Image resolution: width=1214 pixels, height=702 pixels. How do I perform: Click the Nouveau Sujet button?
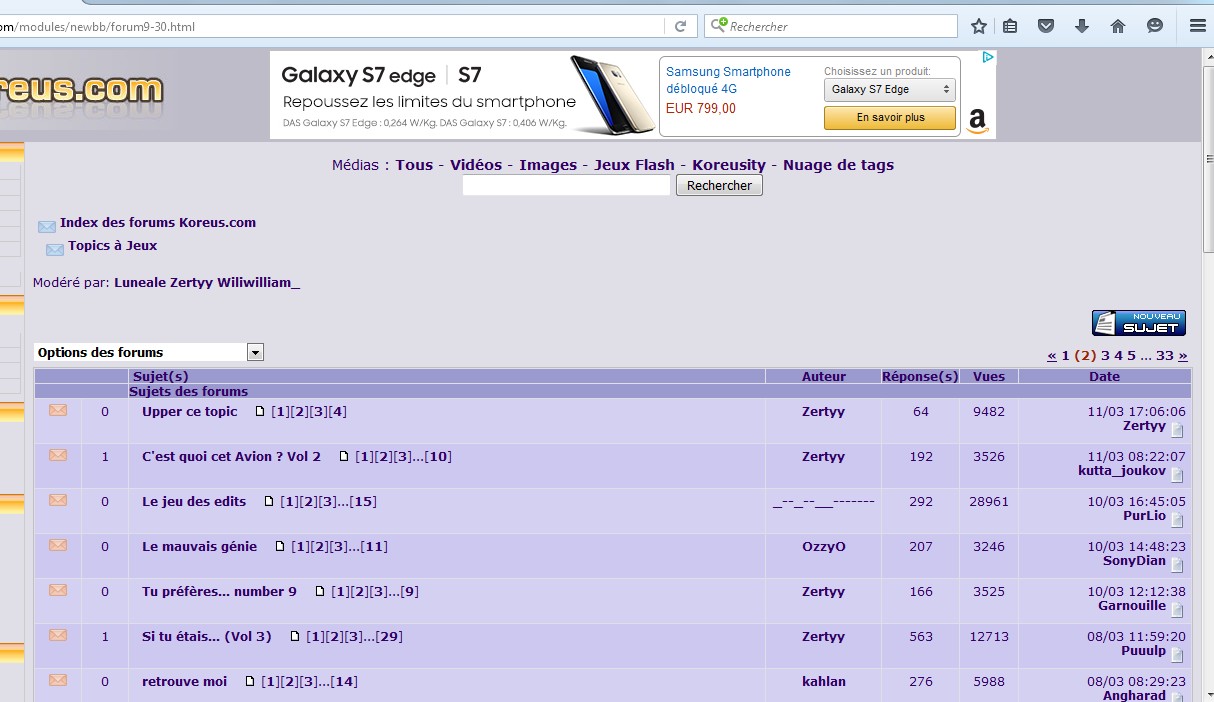(x=1138, y=323)
